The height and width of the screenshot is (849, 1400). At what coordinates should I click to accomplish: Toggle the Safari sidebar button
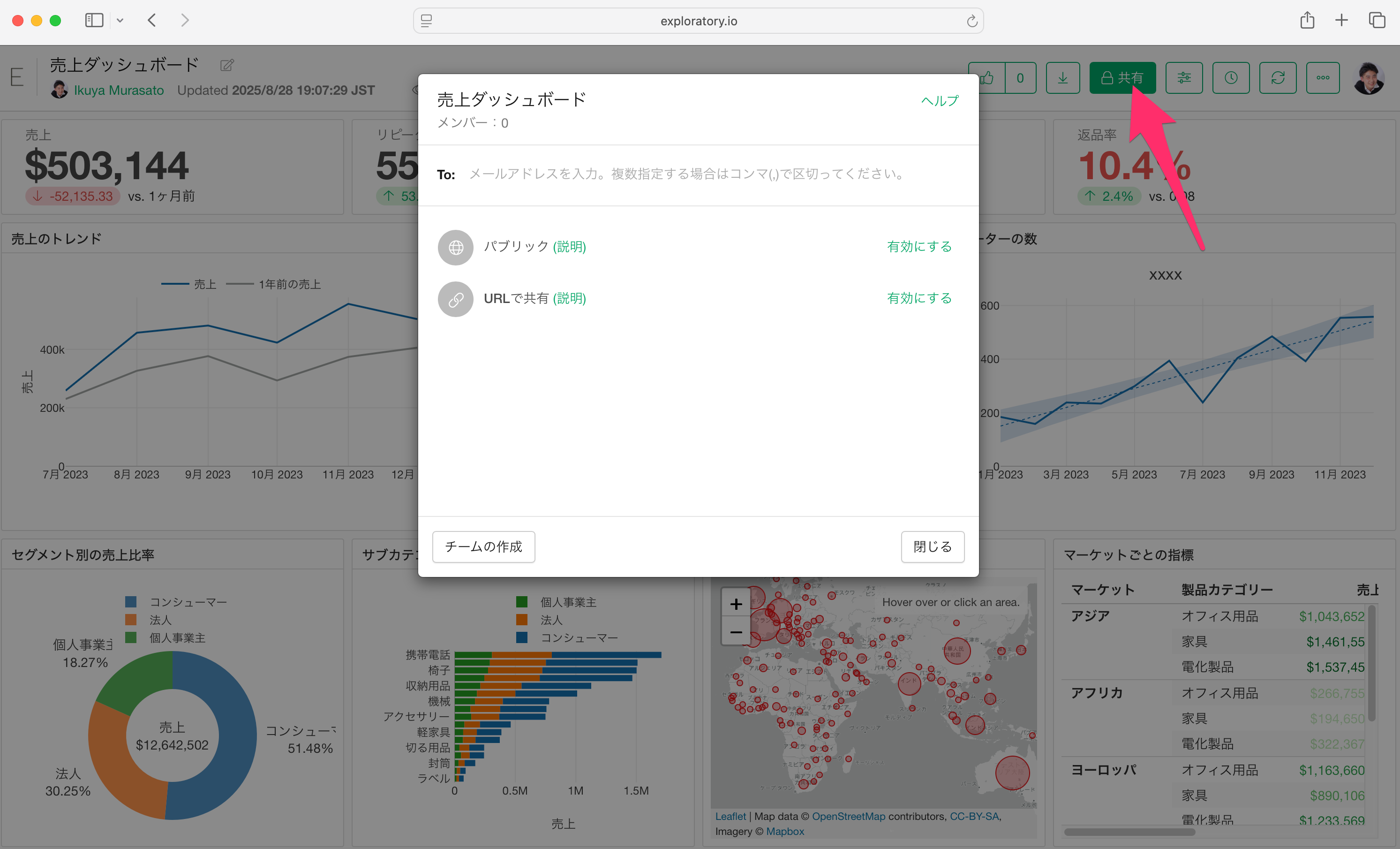tap(94, 21)
